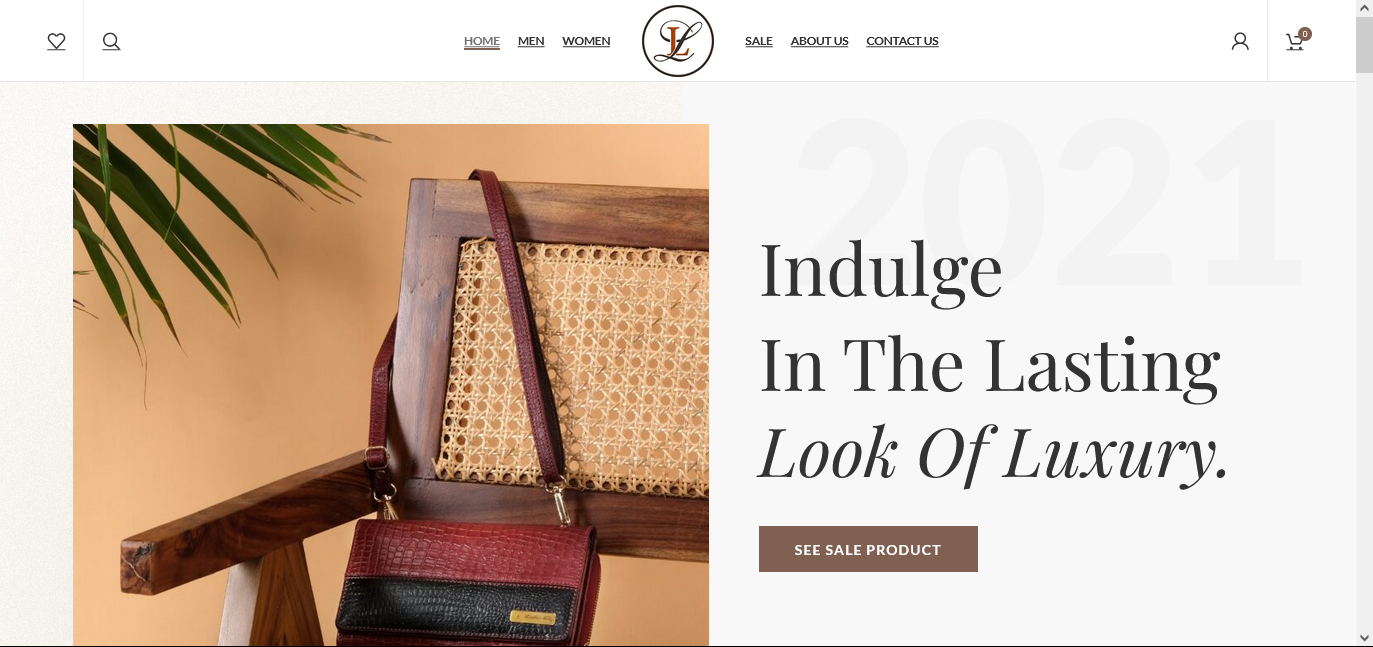Screen dimensions: 1373x647
Task: Click the scrollbar track below the thumb
Action: (x=1364, y=350)
